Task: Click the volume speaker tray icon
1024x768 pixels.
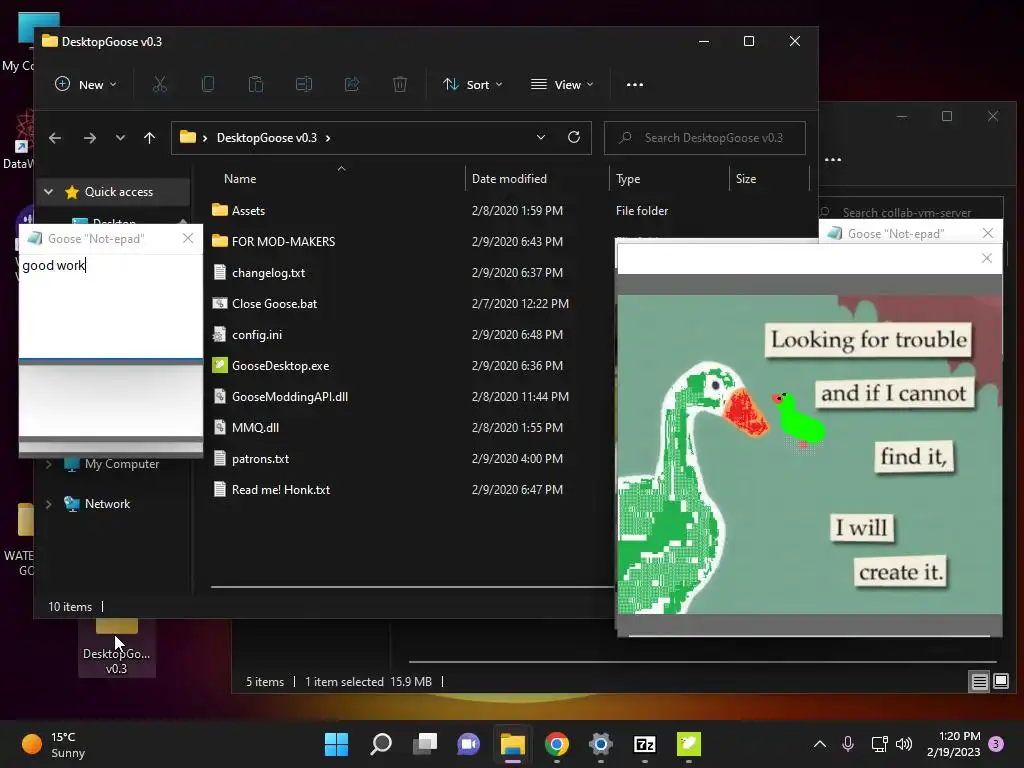Action: click(904, 744)
